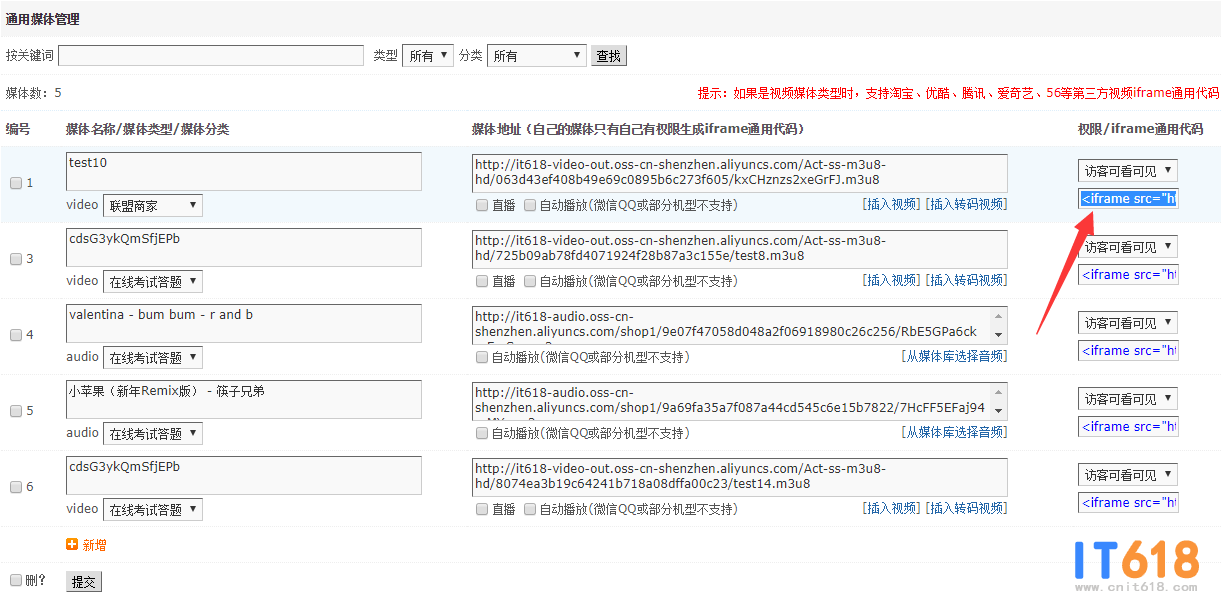
Task: Click the highlighted iframe code field in row 1
Action: click(x=1128, y=198)
